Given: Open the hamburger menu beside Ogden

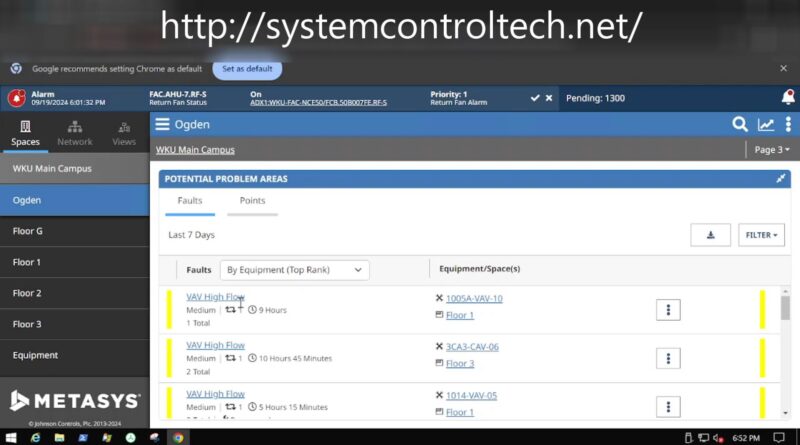Looking at the screenshot, I should click(x=162, y=125).
